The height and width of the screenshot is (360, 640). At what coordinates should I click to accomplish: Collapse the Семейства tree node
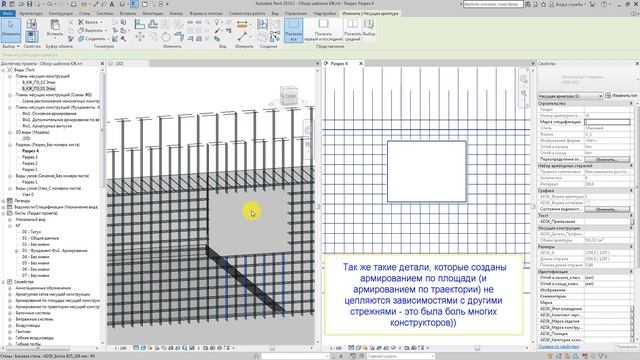point(4,282)
